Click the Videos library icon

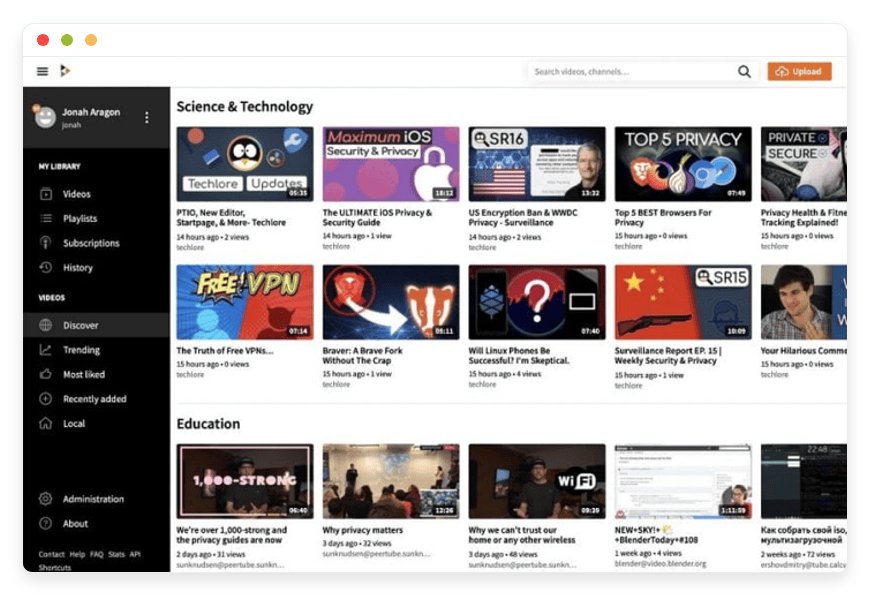tap(46, 194)
